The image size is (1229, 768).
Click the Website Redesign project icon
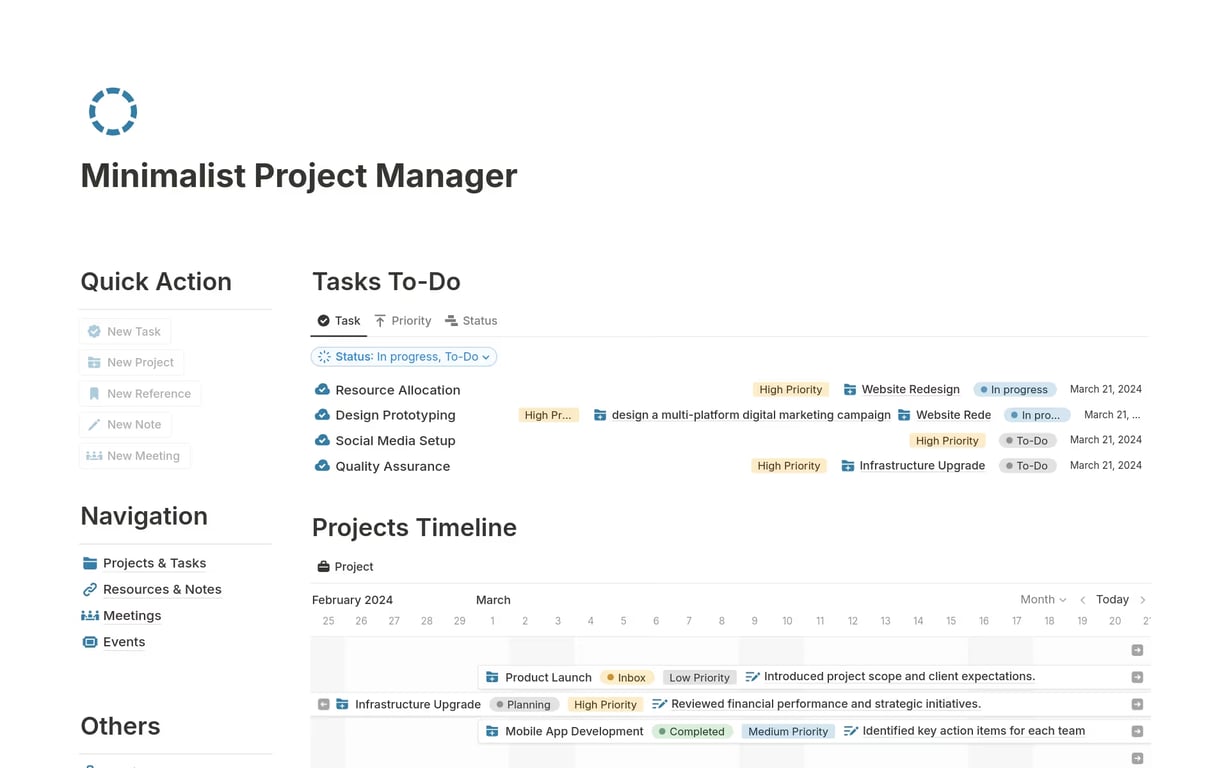point(850,389)
